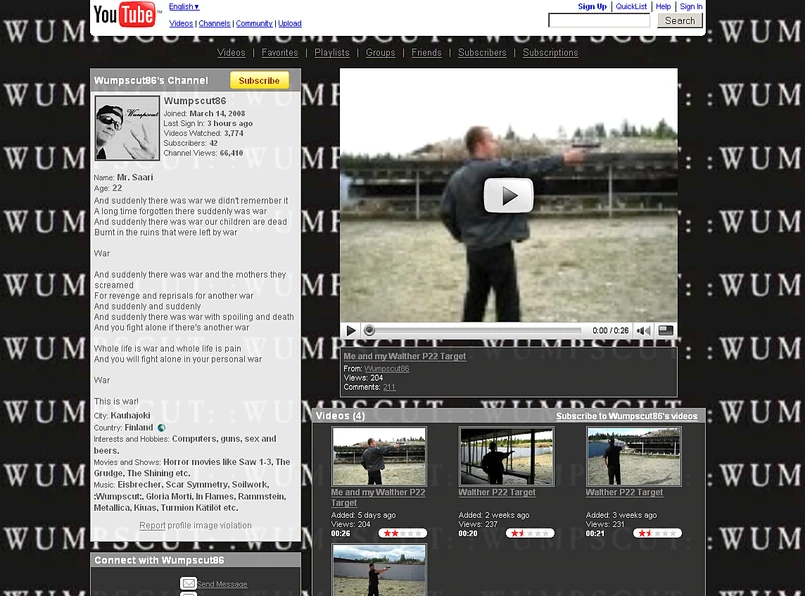
Task: Click the yellow Subscribe button
Action: pos(259,81)
